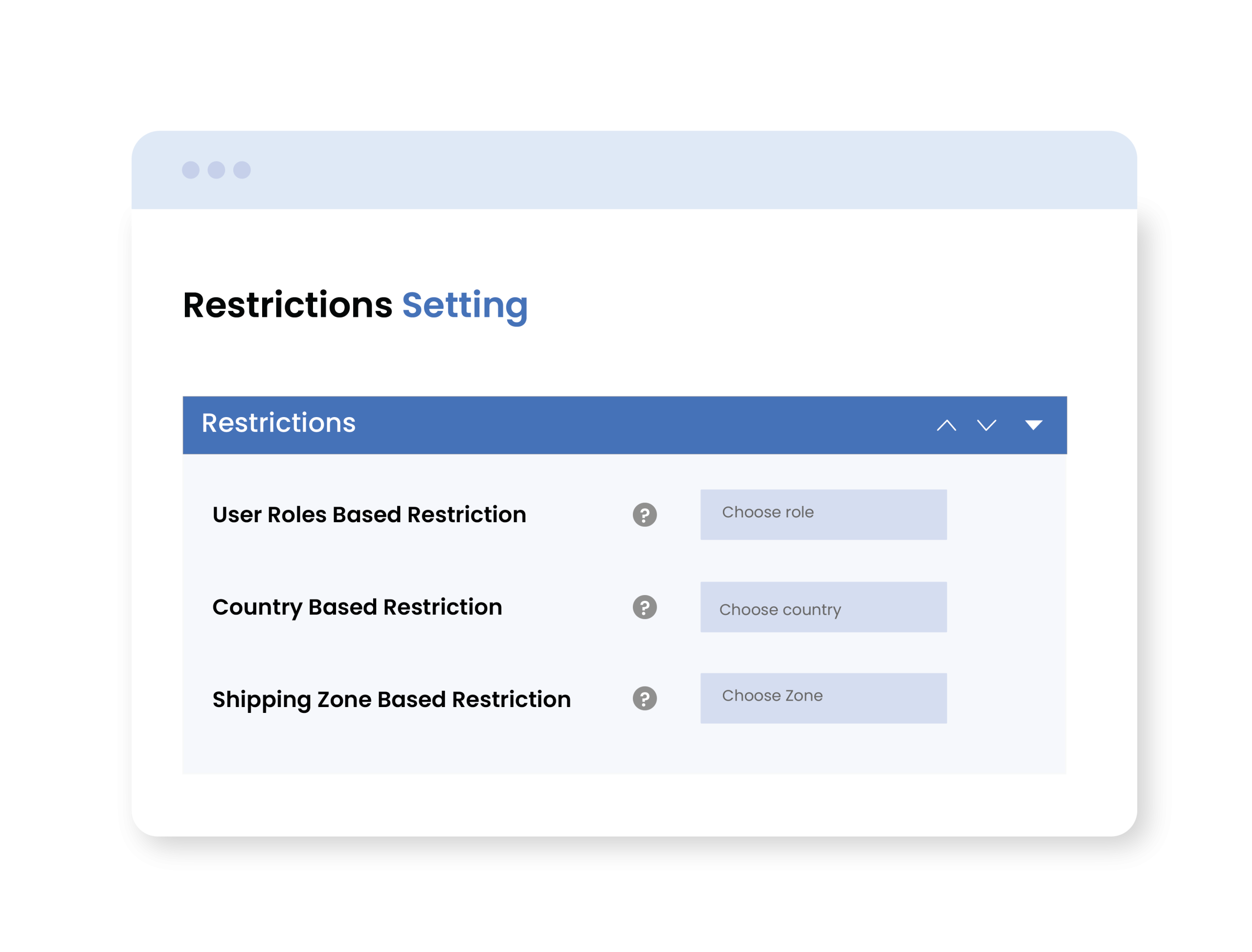Click the first dot in the window title bar

pos(190,170)
